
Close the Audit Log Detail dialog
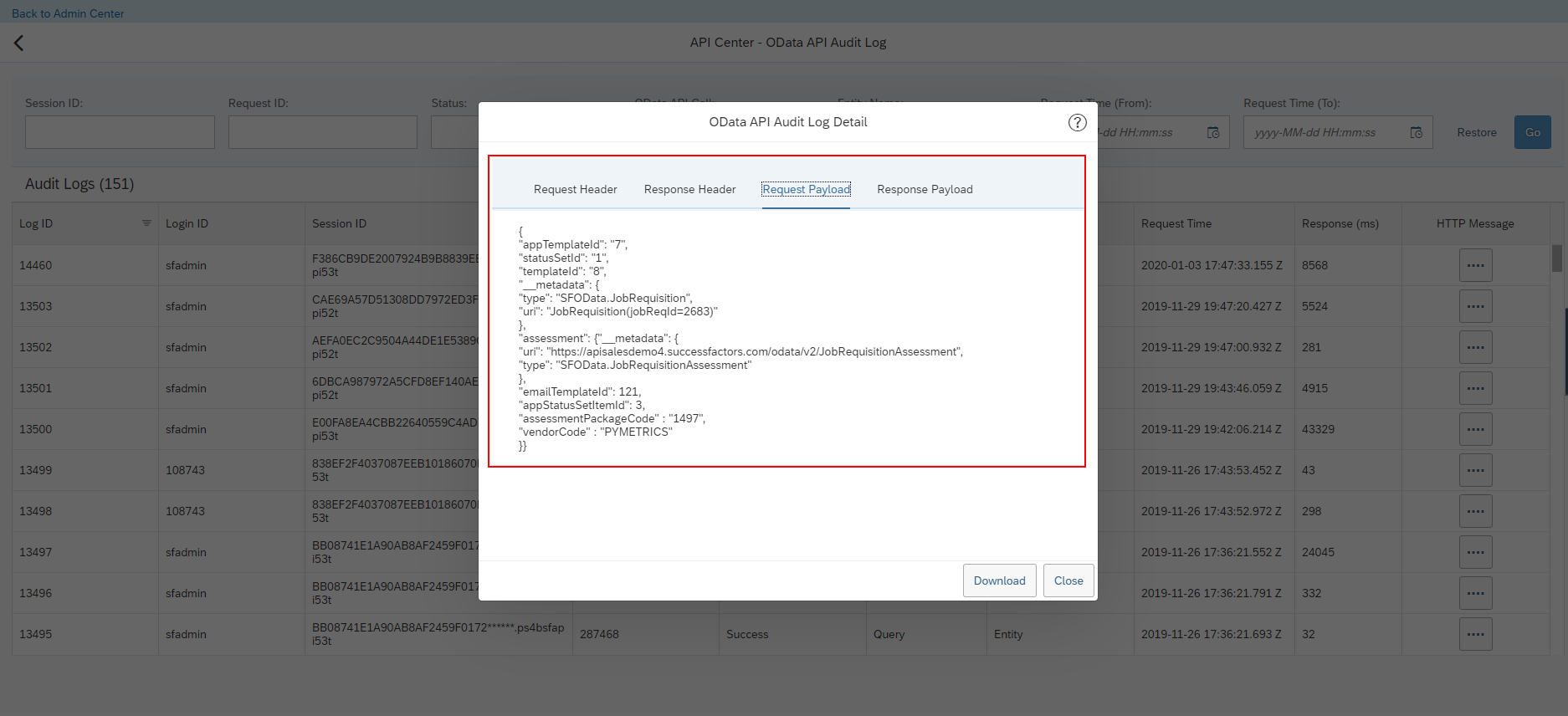pos(1068,580)
